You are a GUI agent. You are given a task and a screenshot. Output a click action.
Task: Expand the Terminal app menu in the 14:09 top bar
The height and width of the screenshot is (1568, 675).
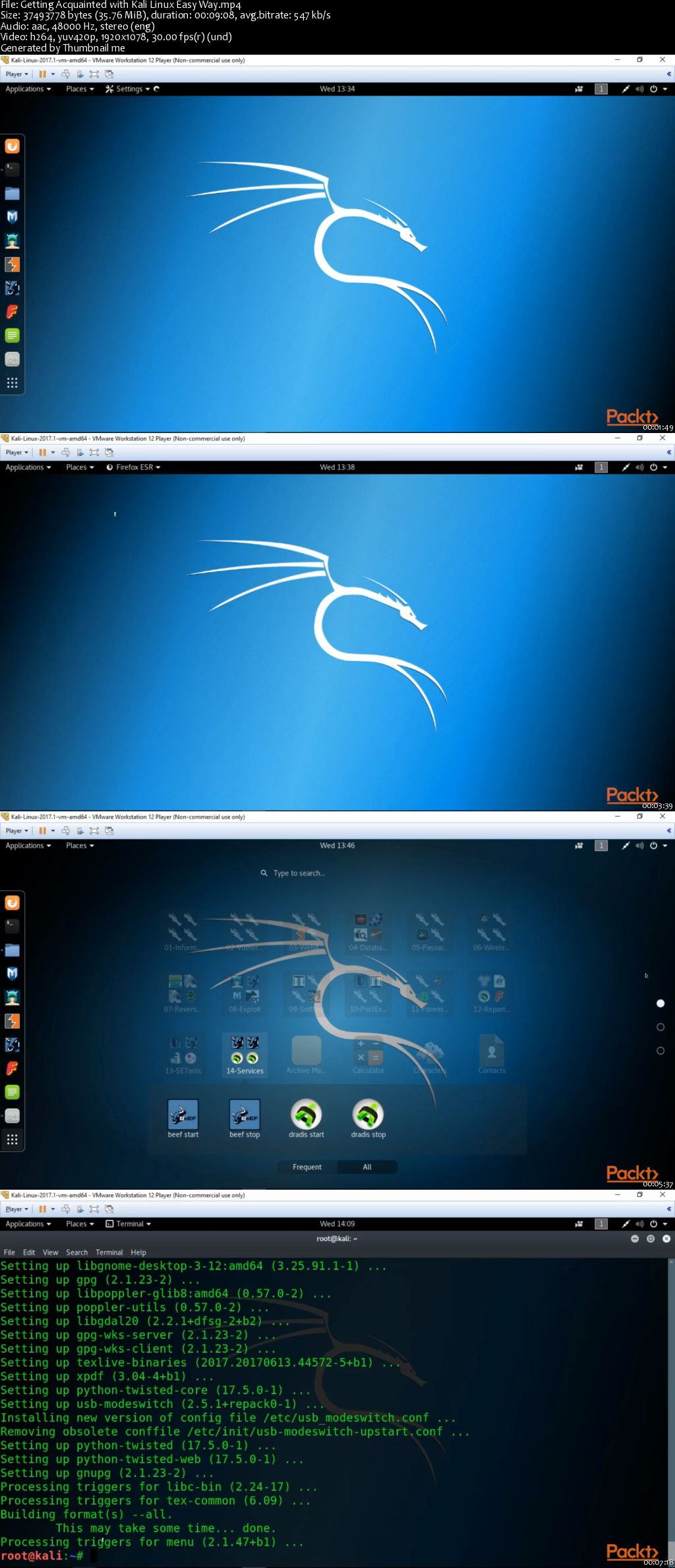[x=129, y=1224]
